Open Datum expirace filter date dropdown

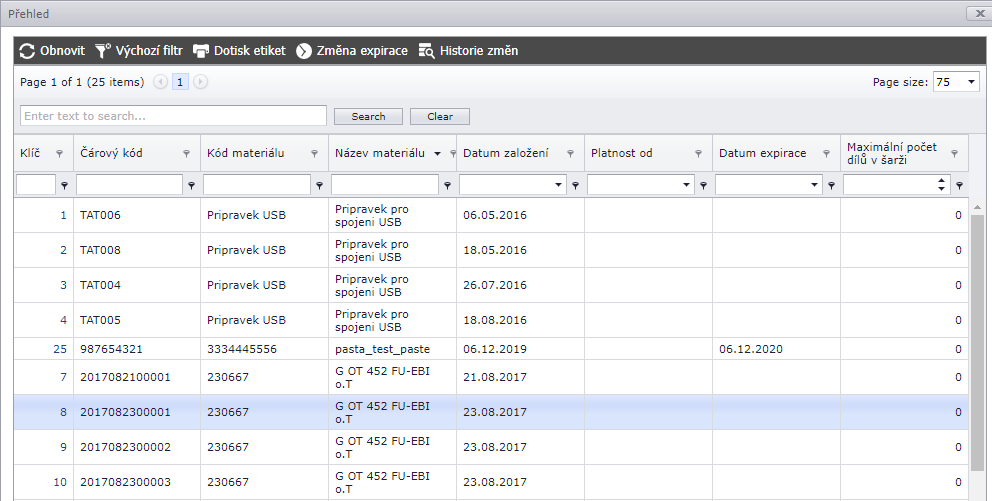[814, 185]
